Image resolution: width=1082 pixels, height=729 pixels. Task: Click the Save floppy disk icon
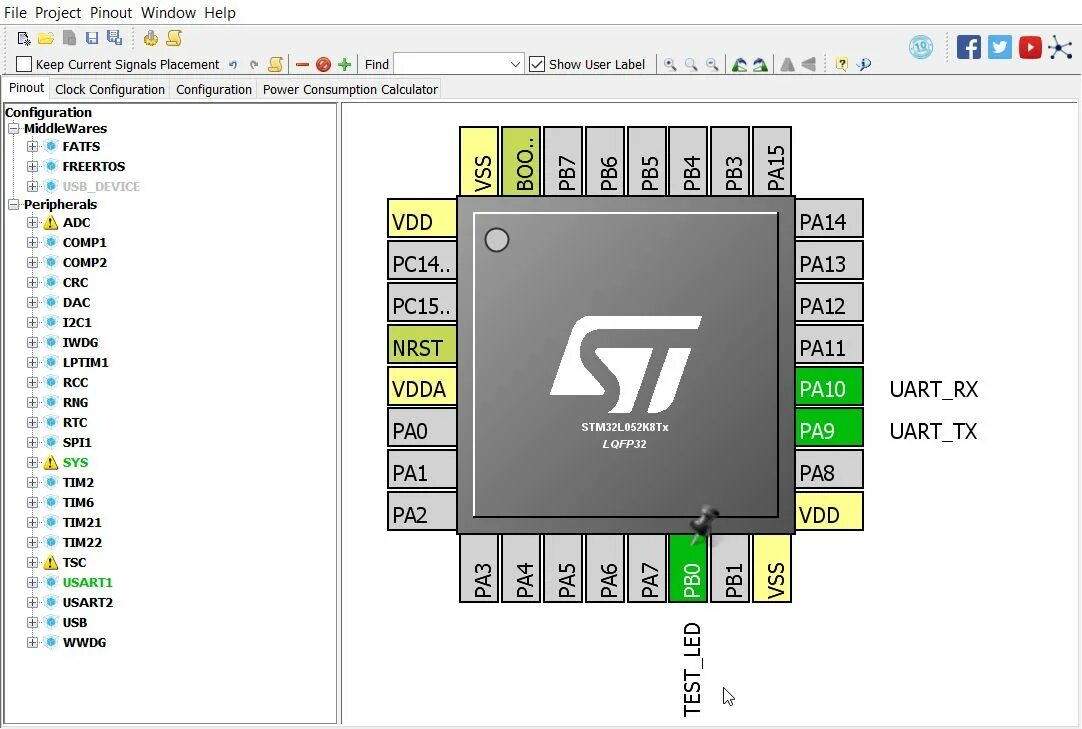(x=92, y=39)
